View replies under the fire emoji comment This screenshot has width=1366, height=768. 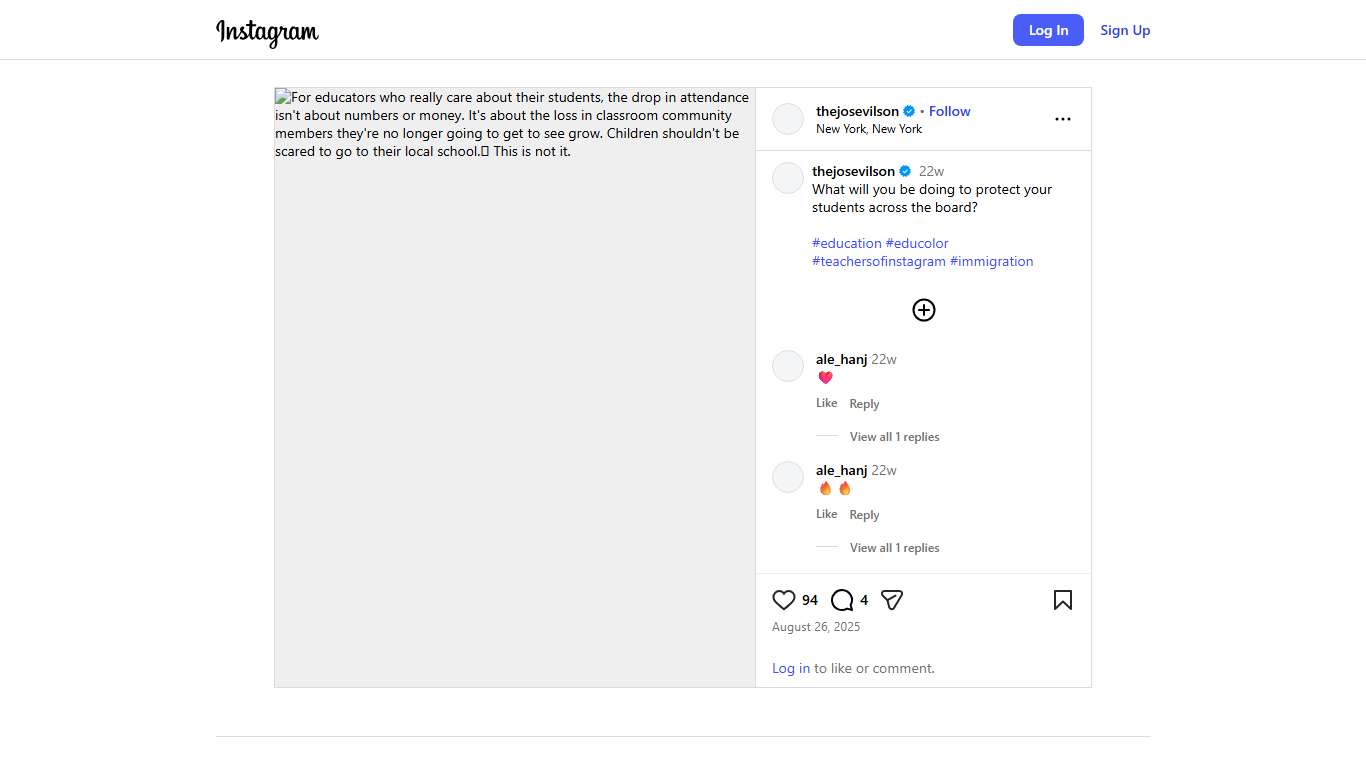[x=894, y=548]
